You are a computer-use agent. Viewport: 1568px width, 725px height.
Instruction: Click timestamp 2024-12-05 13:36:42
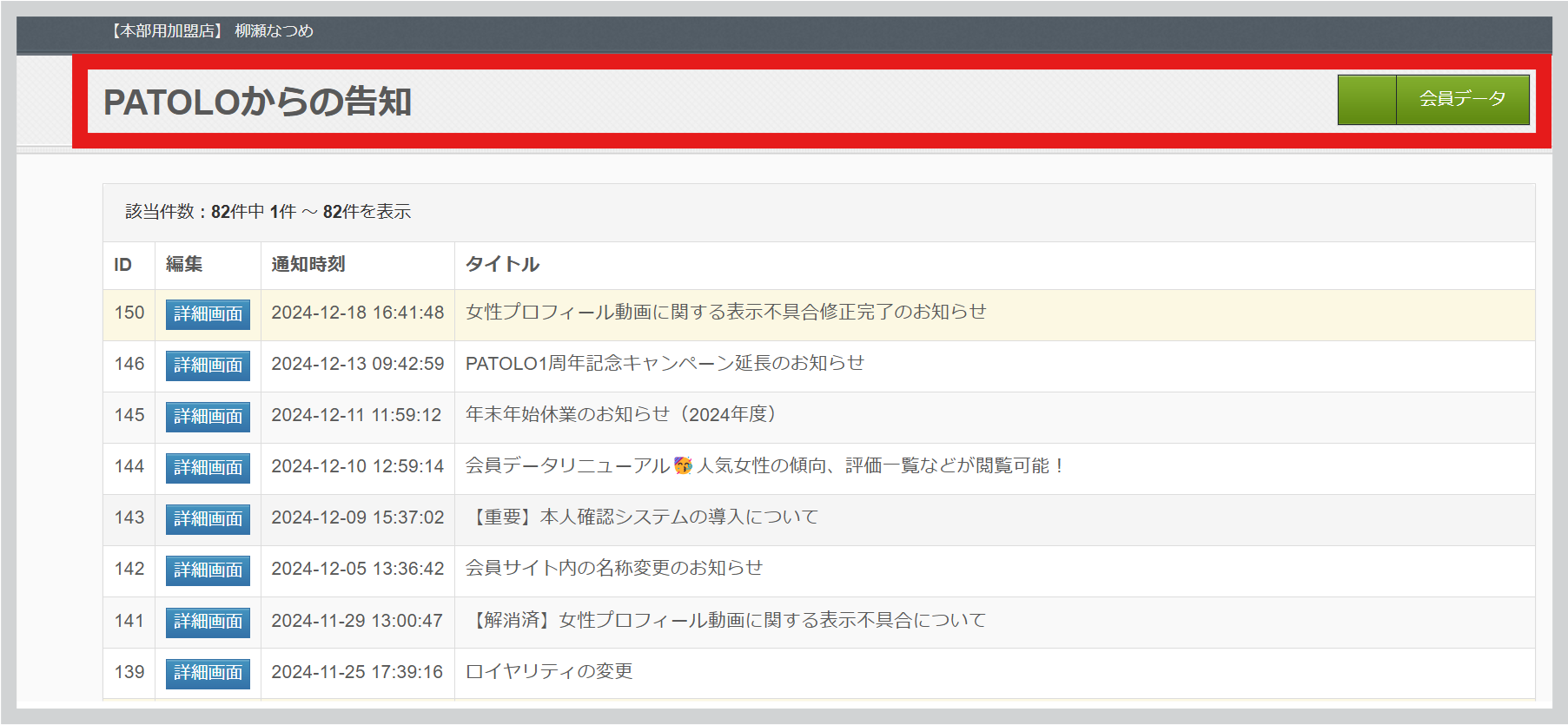(x=358, y=569)
